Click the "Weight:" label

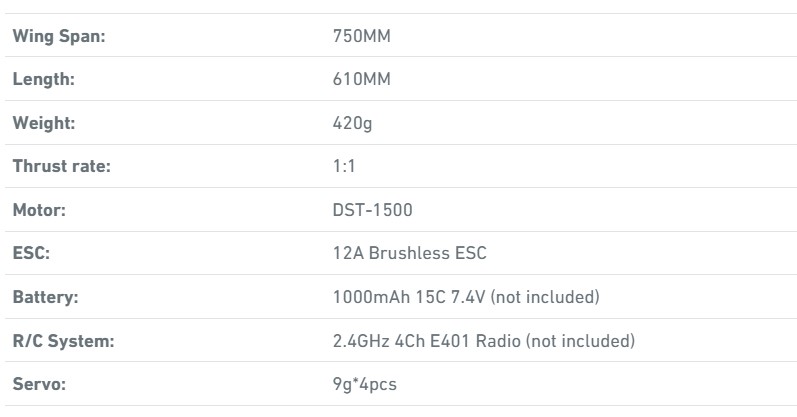(x=44, y=123)
